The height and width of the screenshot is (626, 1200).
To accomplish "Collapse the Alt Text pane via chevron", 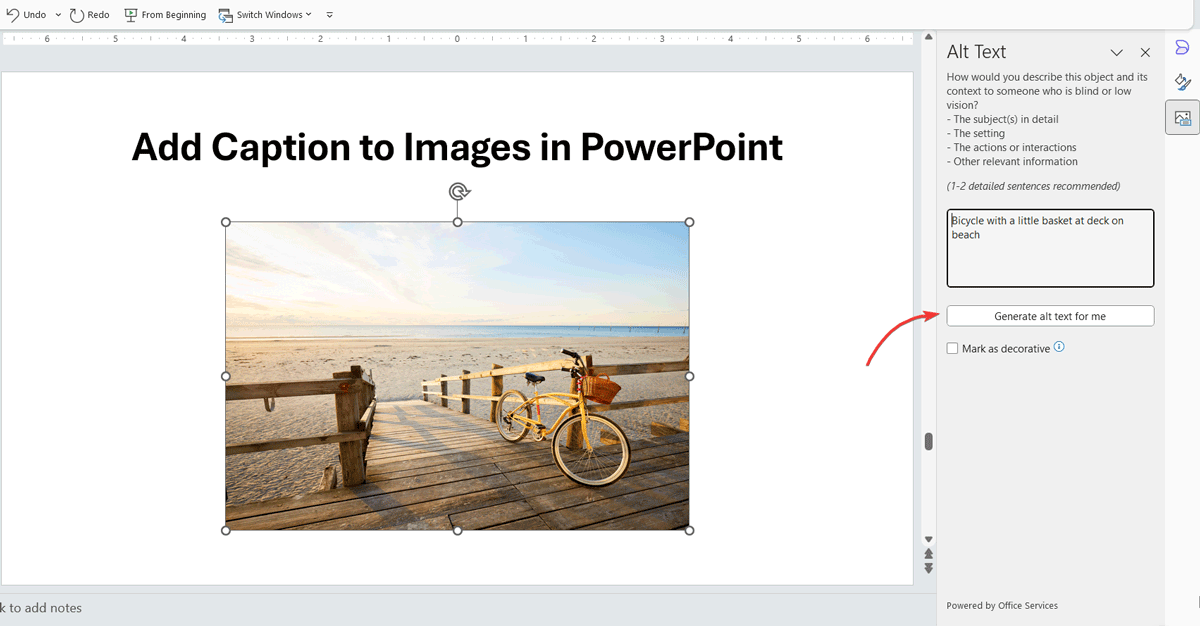I will [x=1117, y=52].
